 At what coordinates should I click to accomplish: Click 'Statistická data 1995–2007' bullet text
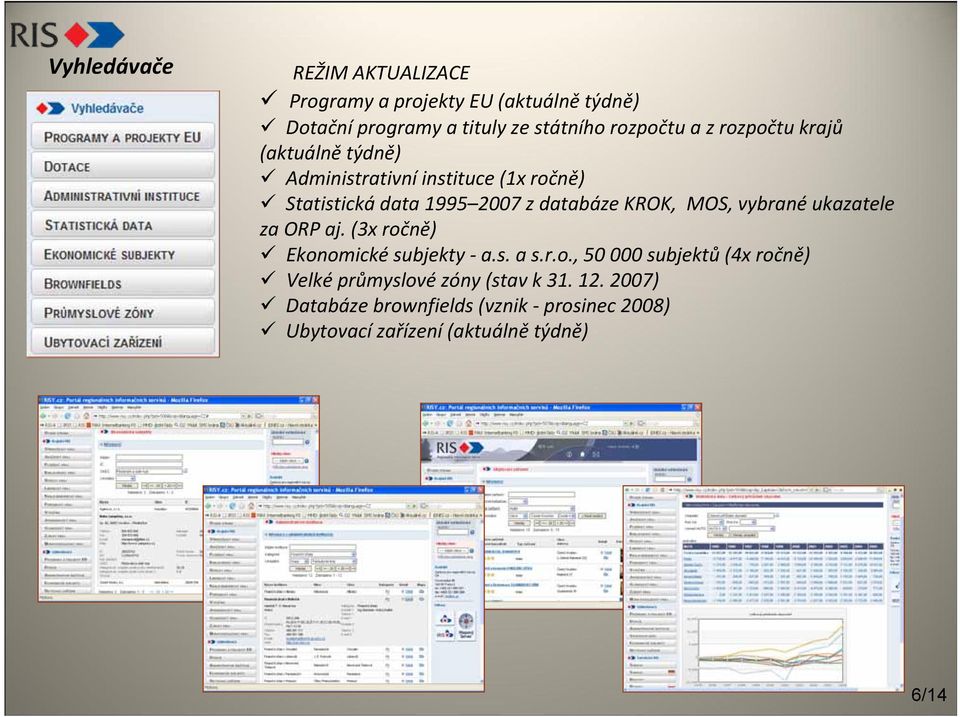tap(577, 216)
